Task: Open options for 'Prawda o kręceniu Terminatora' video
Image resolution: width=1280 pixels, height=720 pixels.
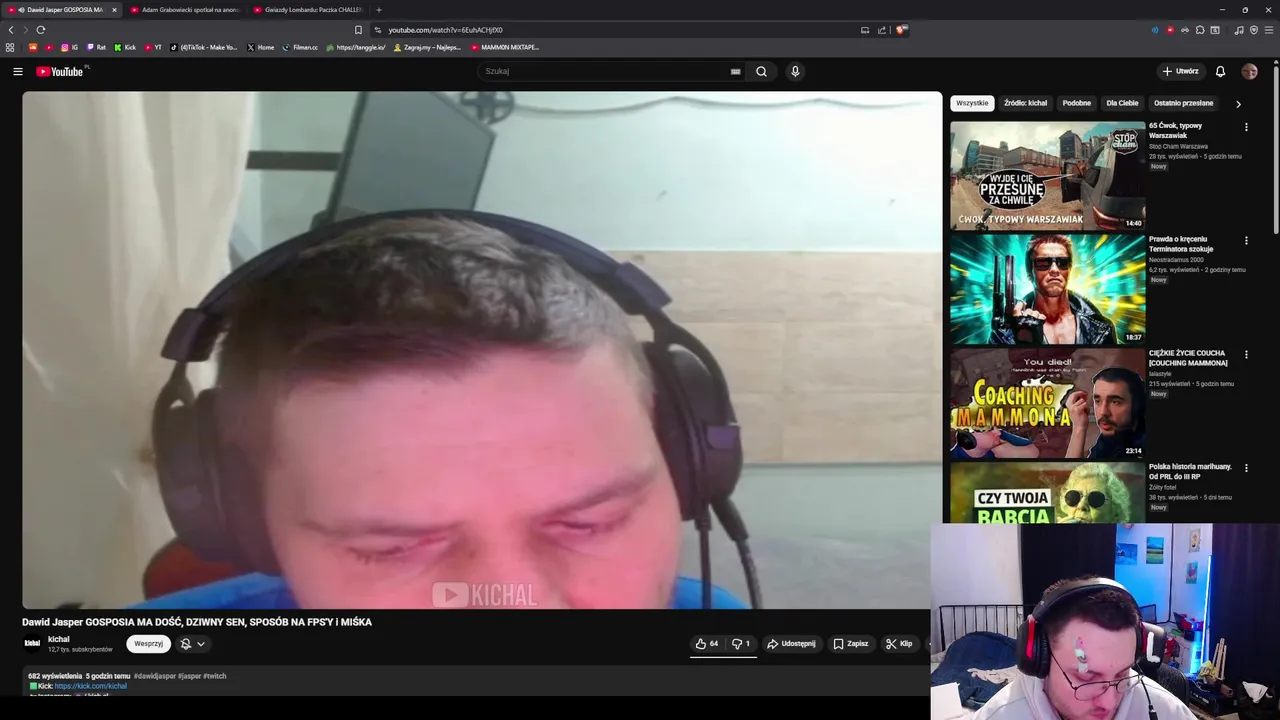Action: pos(1246,241)
